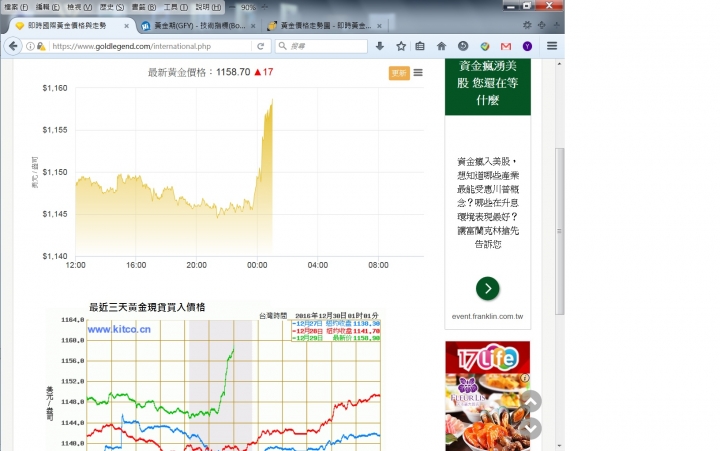Click the $1,155 y-axis label
The height and width of the screenshot is (451, 720).
pos(55,130)
